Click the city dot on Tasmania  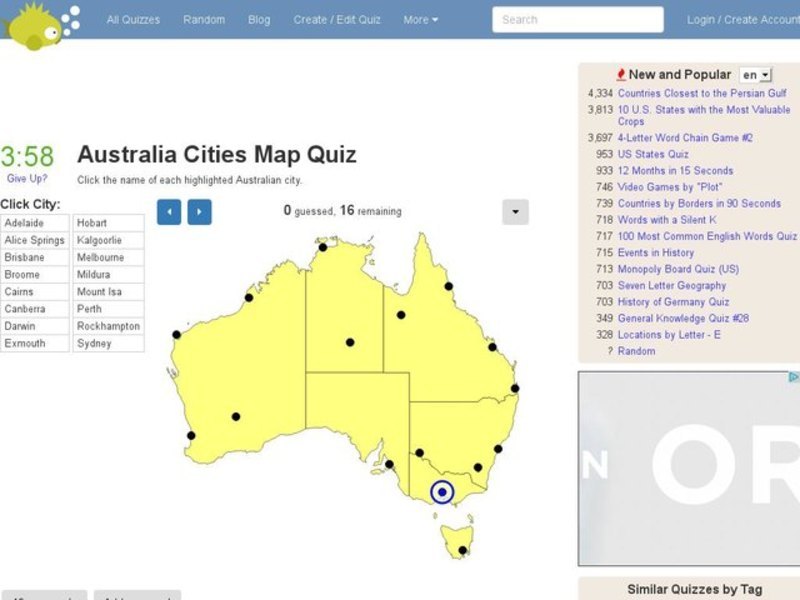[x=461, y=548]
